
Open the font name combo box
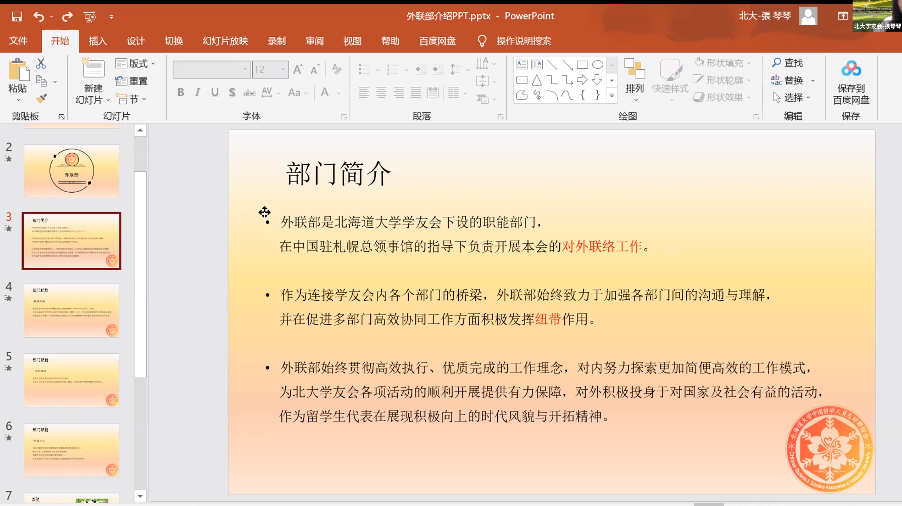pos(212,70)
